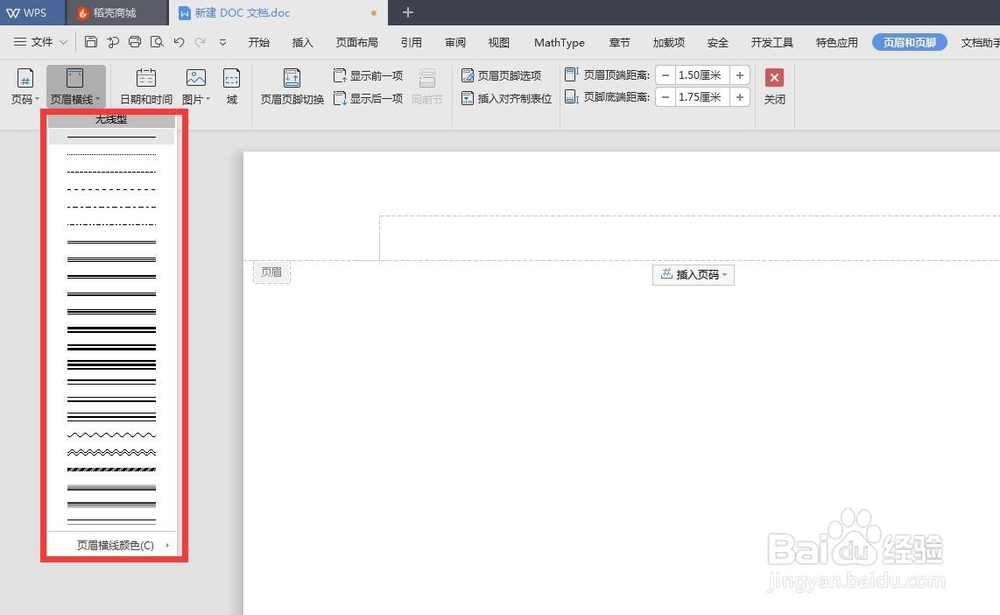Insert a 域 field

pyautogui.click(x=232, y=86)
